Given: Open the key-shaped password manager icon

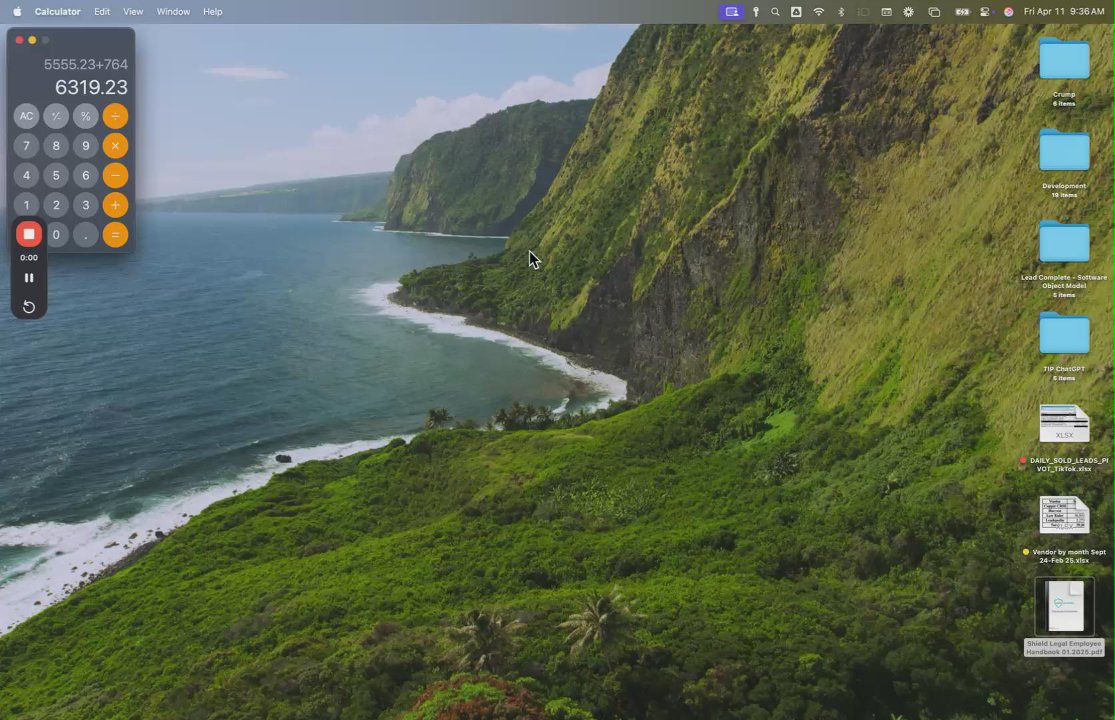Looking at the screenshot, I should click(x=756, y=11).
